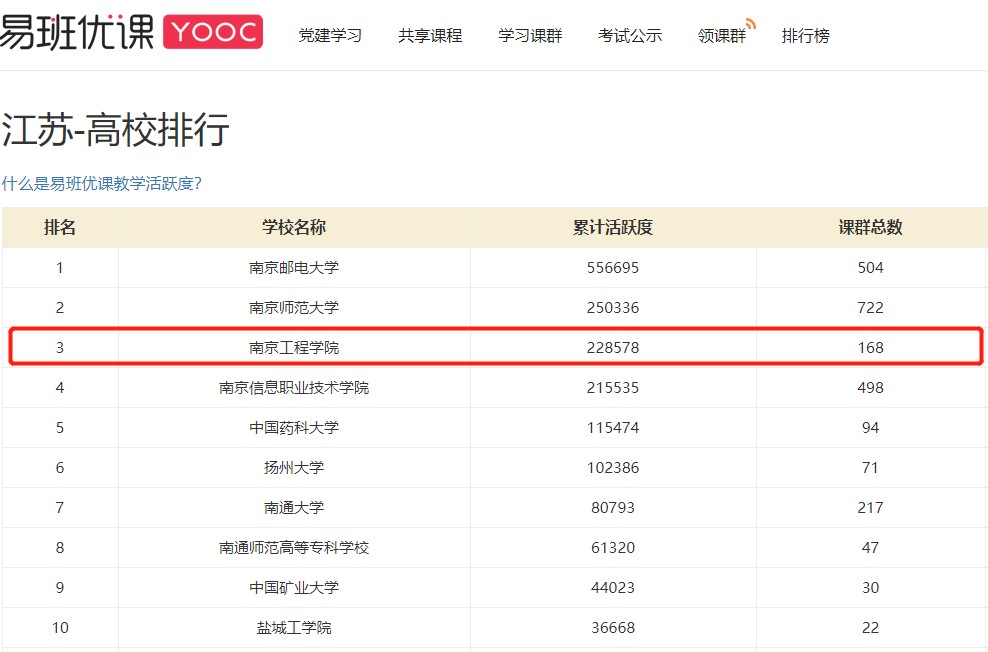The width and height of the screenshot is (988, 652).
Task: Click the 累计活跃度 column header
Action: tap(612, 227)
